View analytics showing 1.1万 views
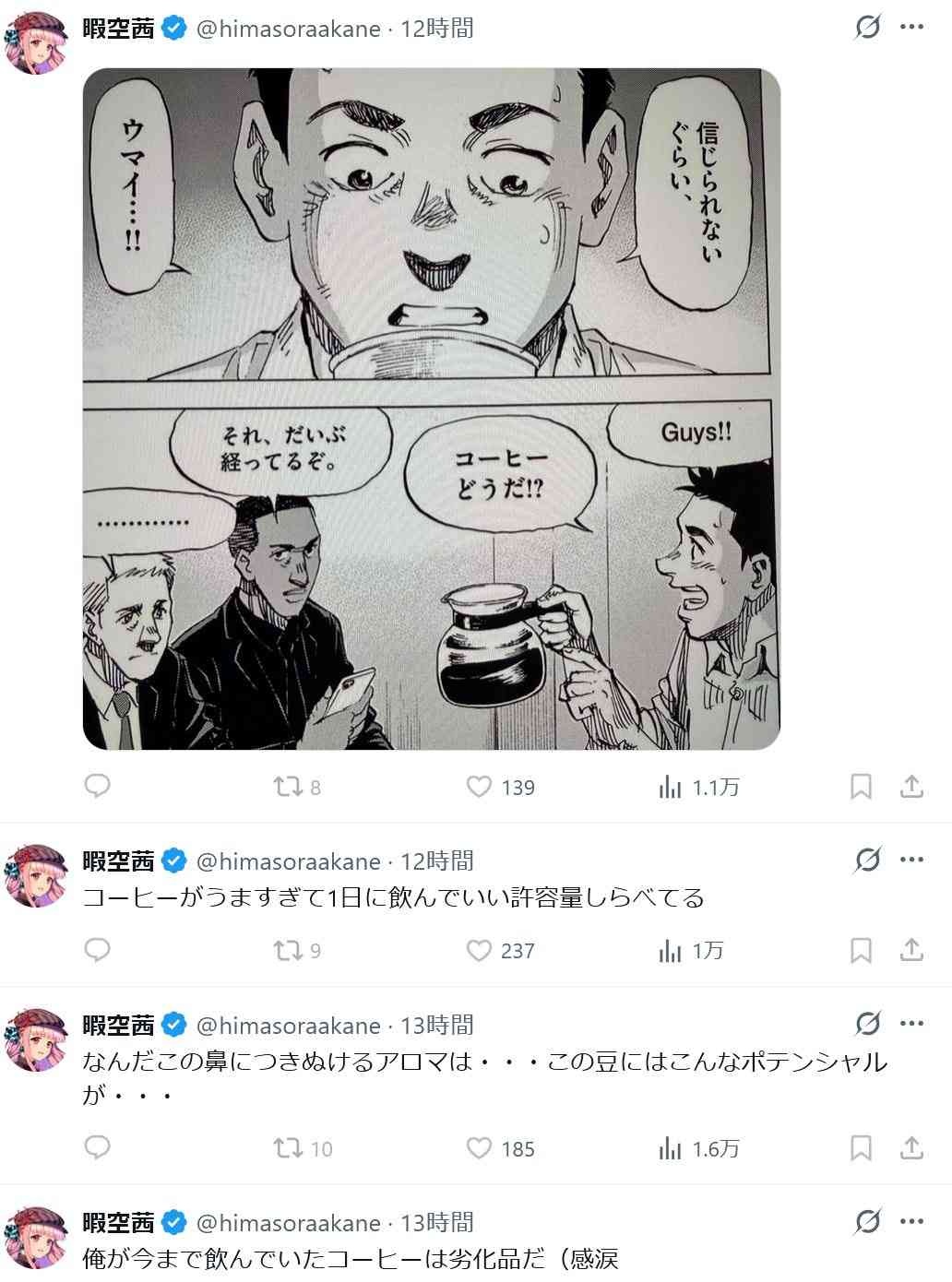 tap(698, 787)
